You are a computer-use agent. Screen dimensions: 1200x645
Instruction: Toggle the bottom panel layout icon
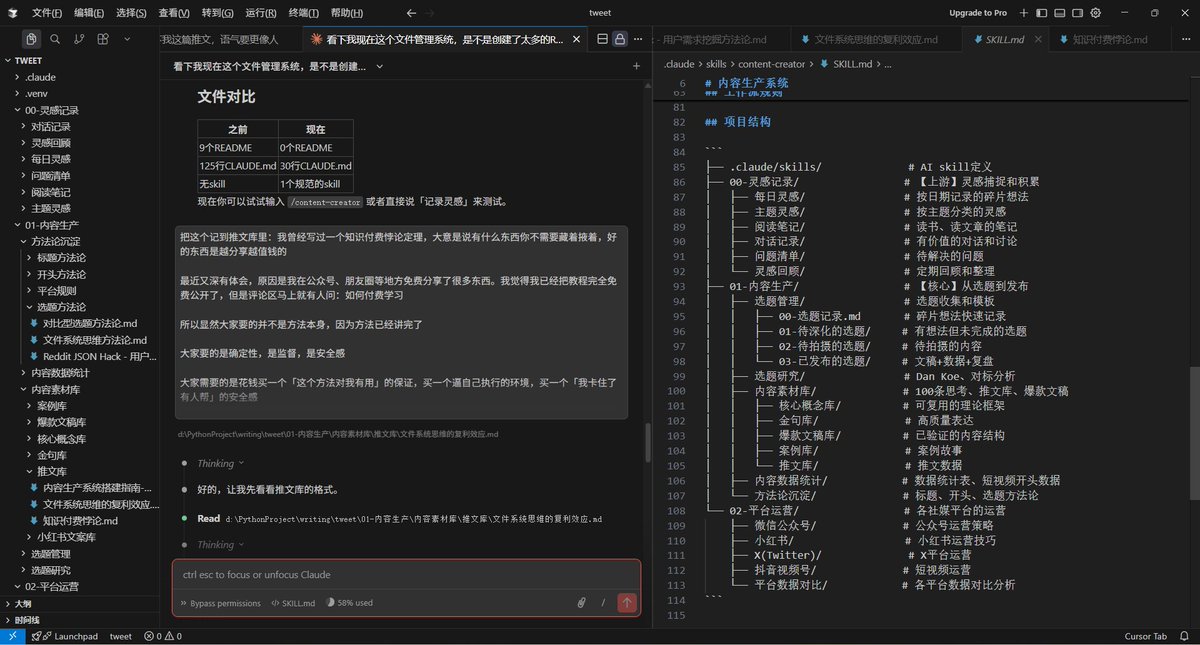pyautogui.click(x=1059, y=13)
